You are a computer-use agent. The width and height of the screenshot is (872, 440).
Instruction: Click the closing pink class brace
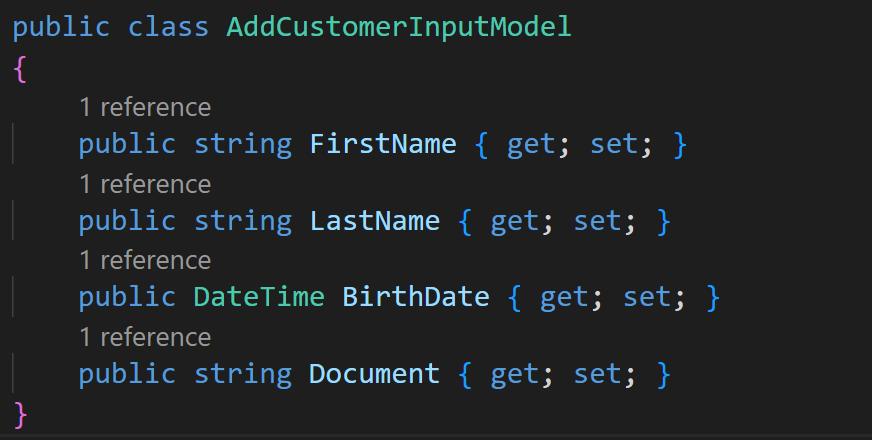20,415
